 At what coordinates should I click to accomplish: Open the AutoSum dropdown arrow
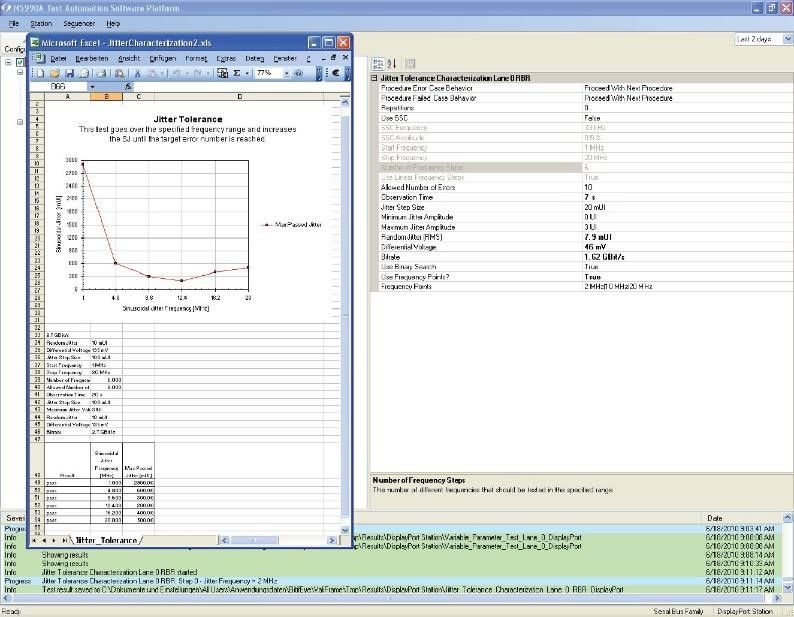(247, 73)
